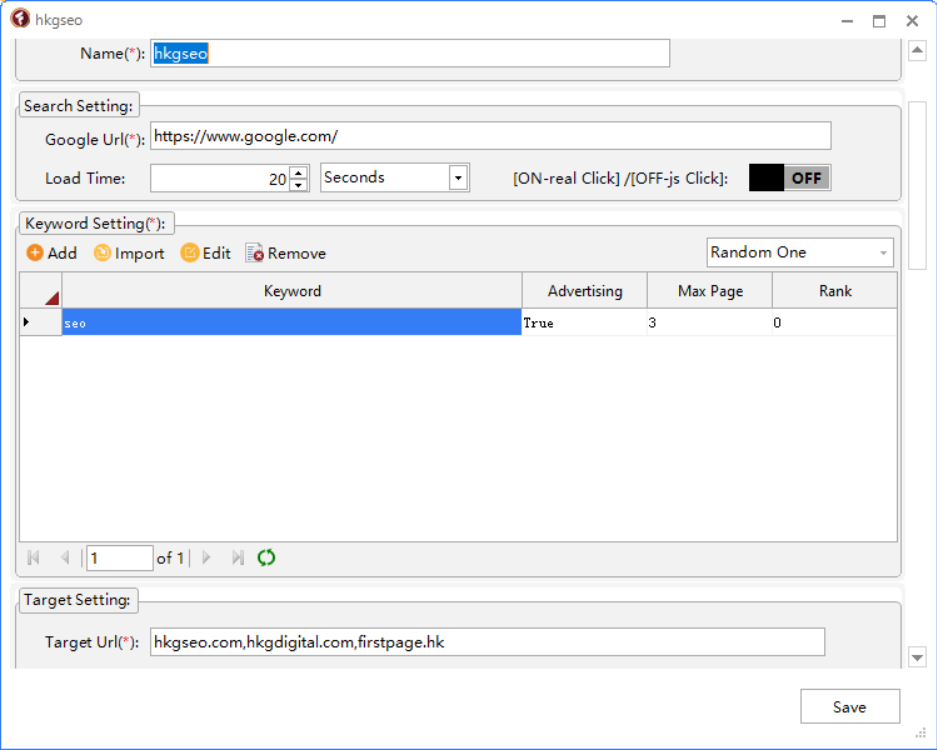Viewport: 937px width, 750px height.
Task: Click the row selector arrow for seo row
Action: [41, 323]
